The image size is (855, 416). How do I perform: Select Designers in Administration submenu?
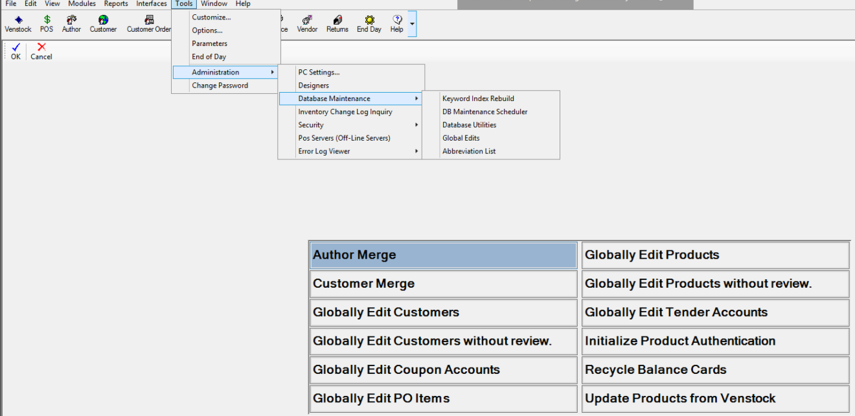pyautogui.click(x=351, y=86)
